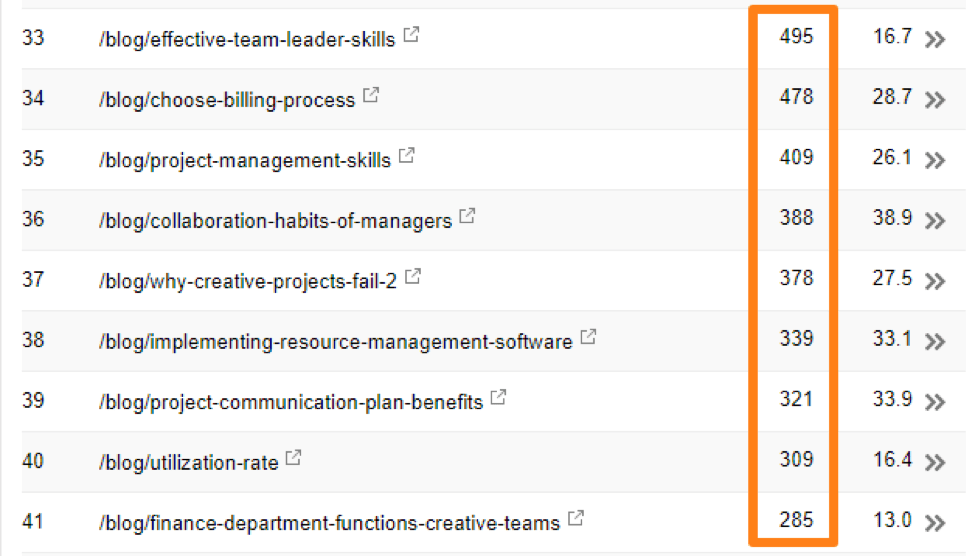Expand double chevron beside 38.9 position
The height and width of the screenshot is (556, 974).
[935, 221]
